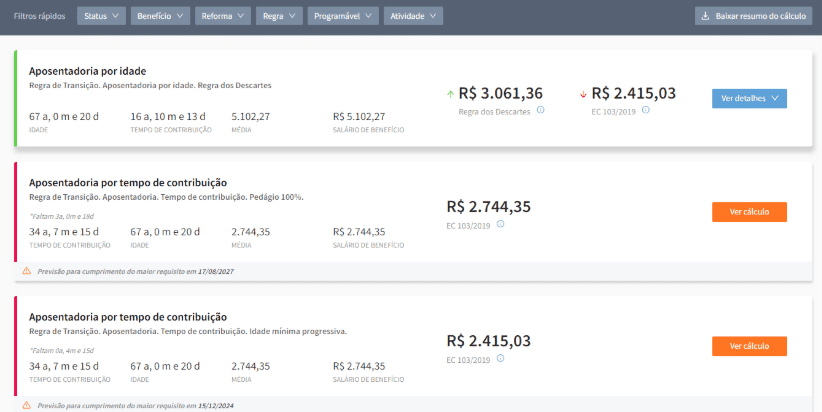Image resolution: width=822 pixels, height=412 pixels.
Task: Click green up arrow beside R$ 3.061,36
Action: click(450, 94)
